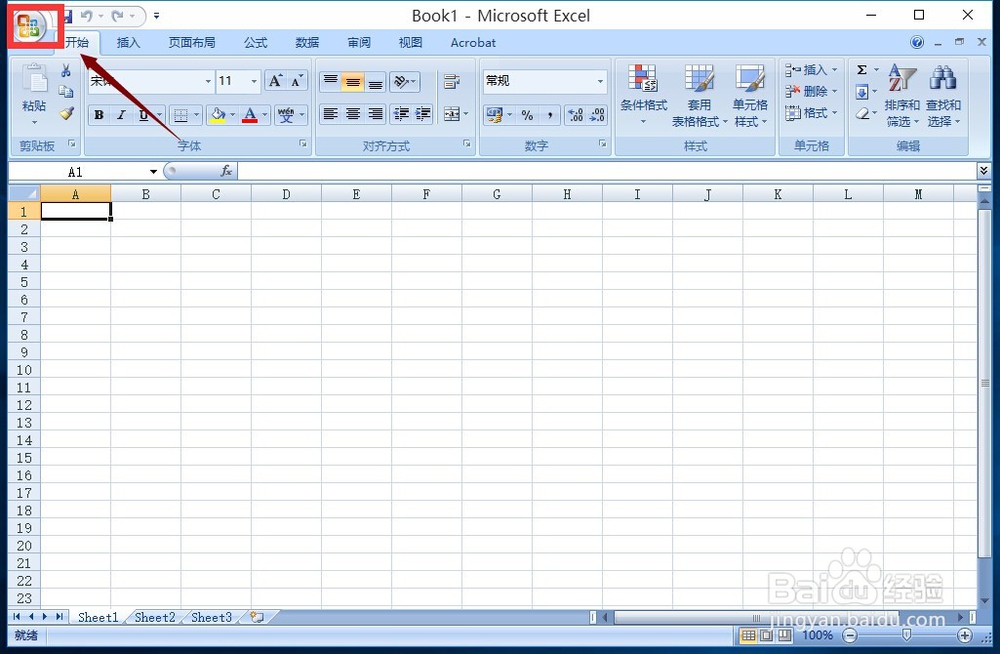This screenshot has height=654, width=1000.
Task: Insert a new worksheet tab icon
Action: coord(258,617)
